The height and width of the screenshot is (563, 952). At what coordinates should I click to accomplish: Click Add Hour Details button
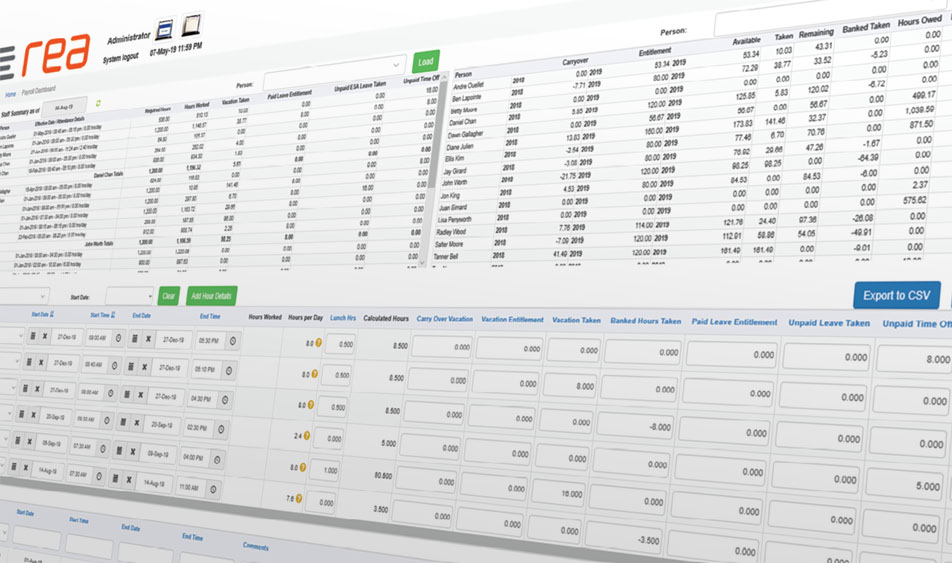(x=211, y=296)
